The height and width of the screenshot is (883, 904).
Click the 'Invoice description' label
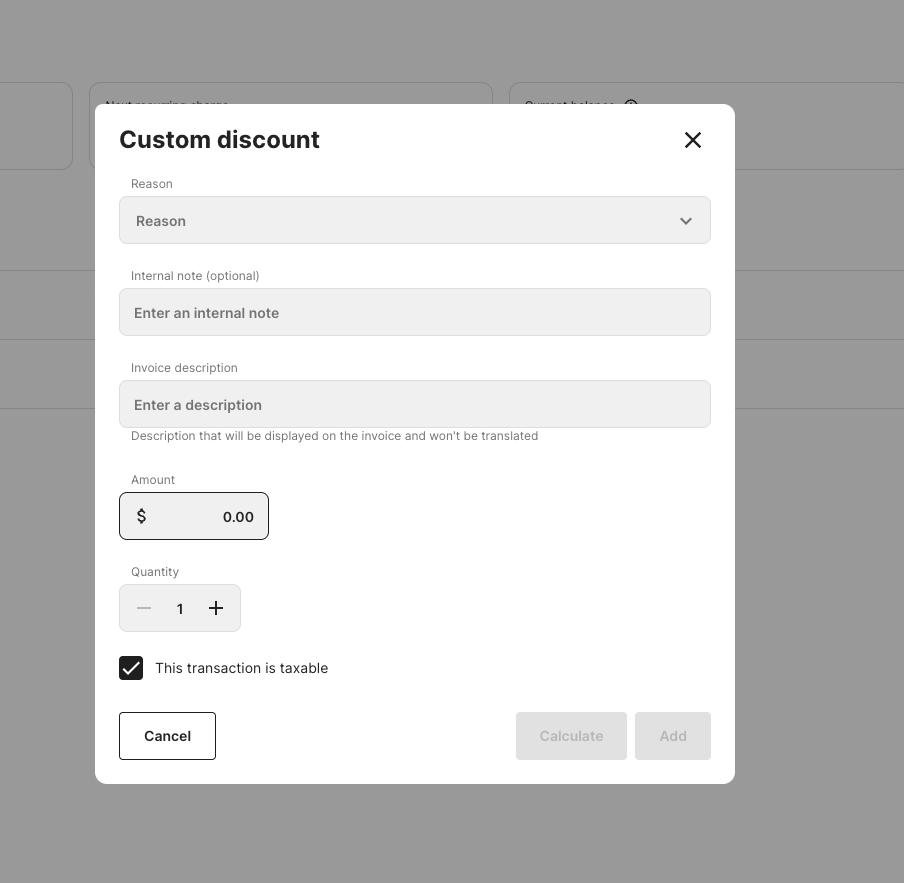(x=184, y=368)
